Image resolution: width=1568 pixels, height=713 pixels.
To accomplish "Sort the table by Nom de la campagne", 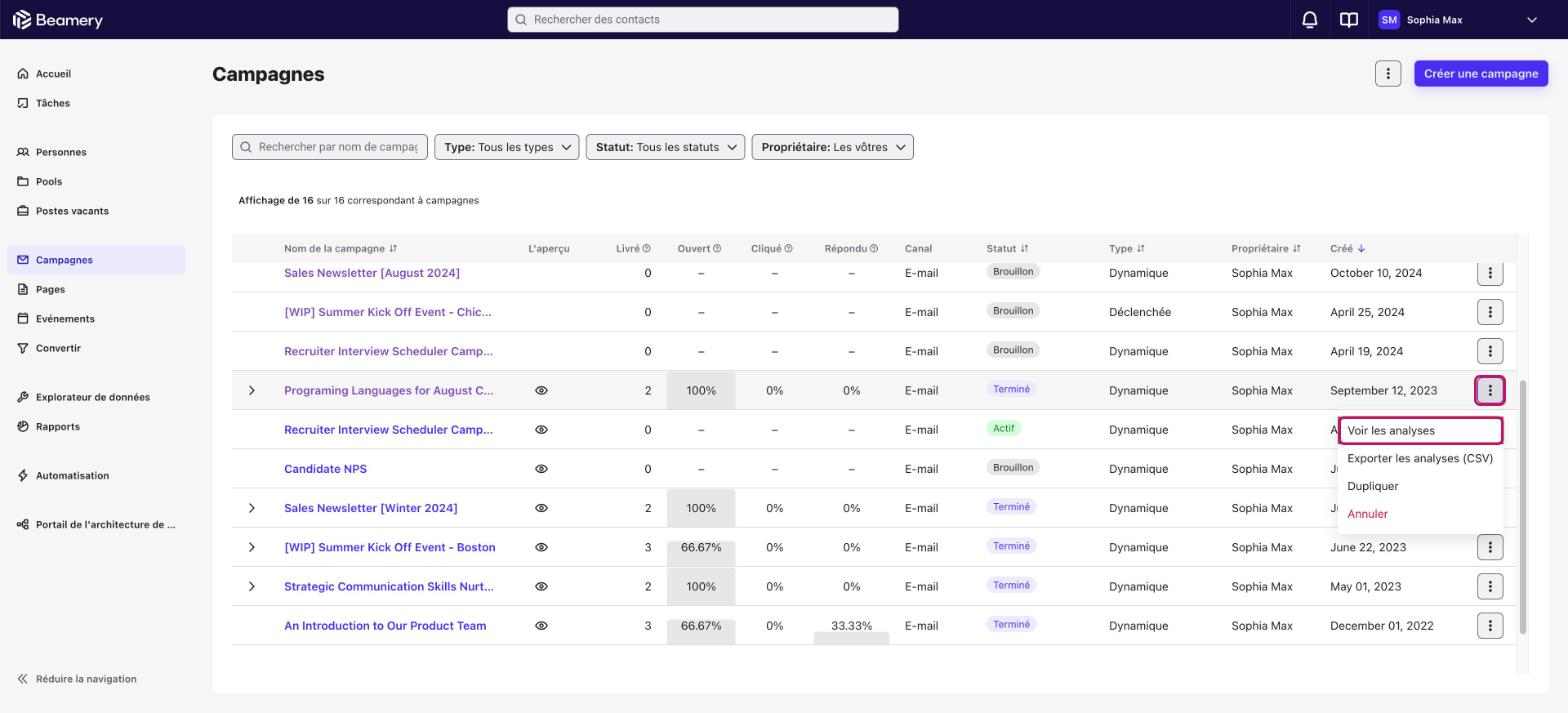I will (x=393, y=249).
